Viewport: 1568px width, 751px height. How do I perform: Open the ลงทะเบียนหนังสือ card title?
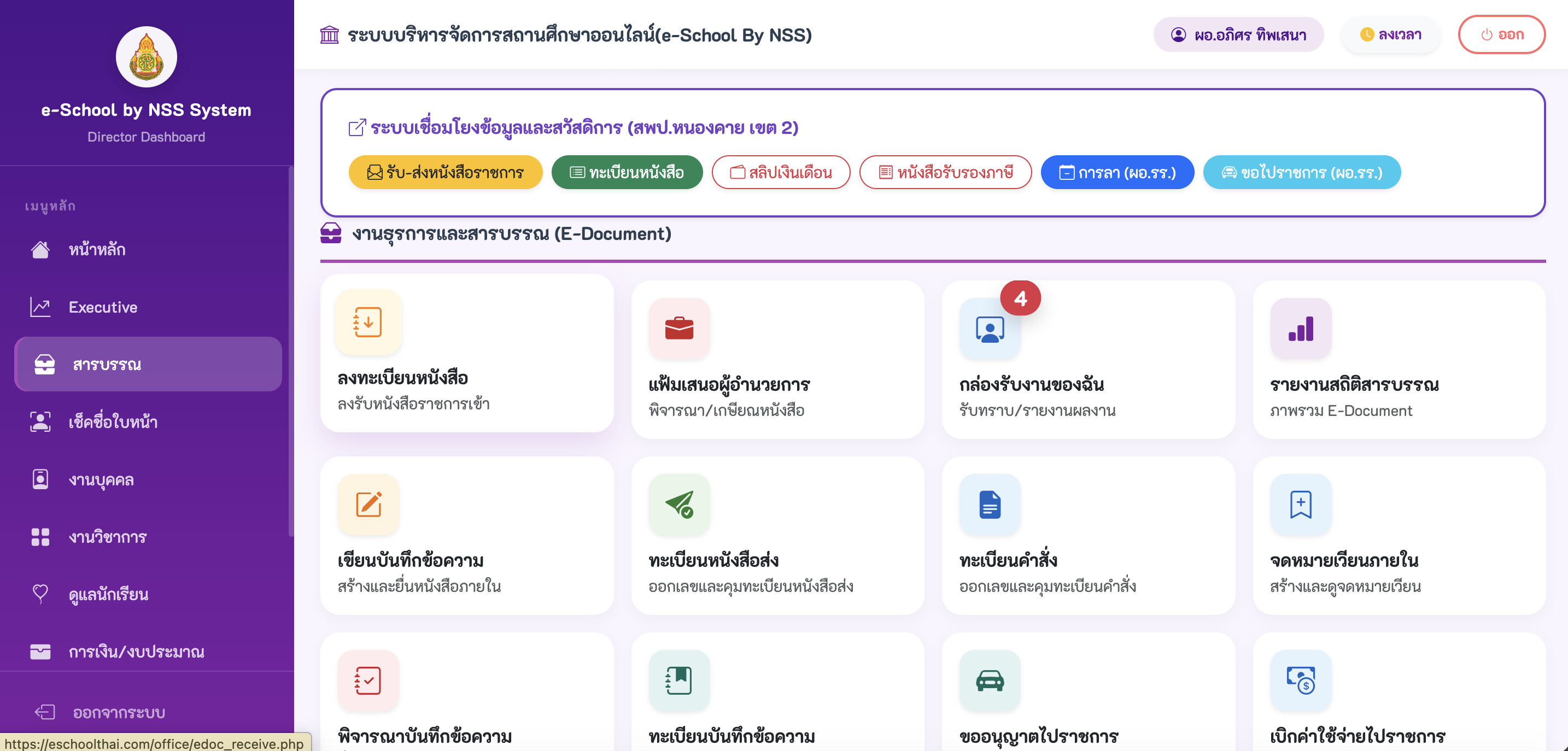[402, 377]
